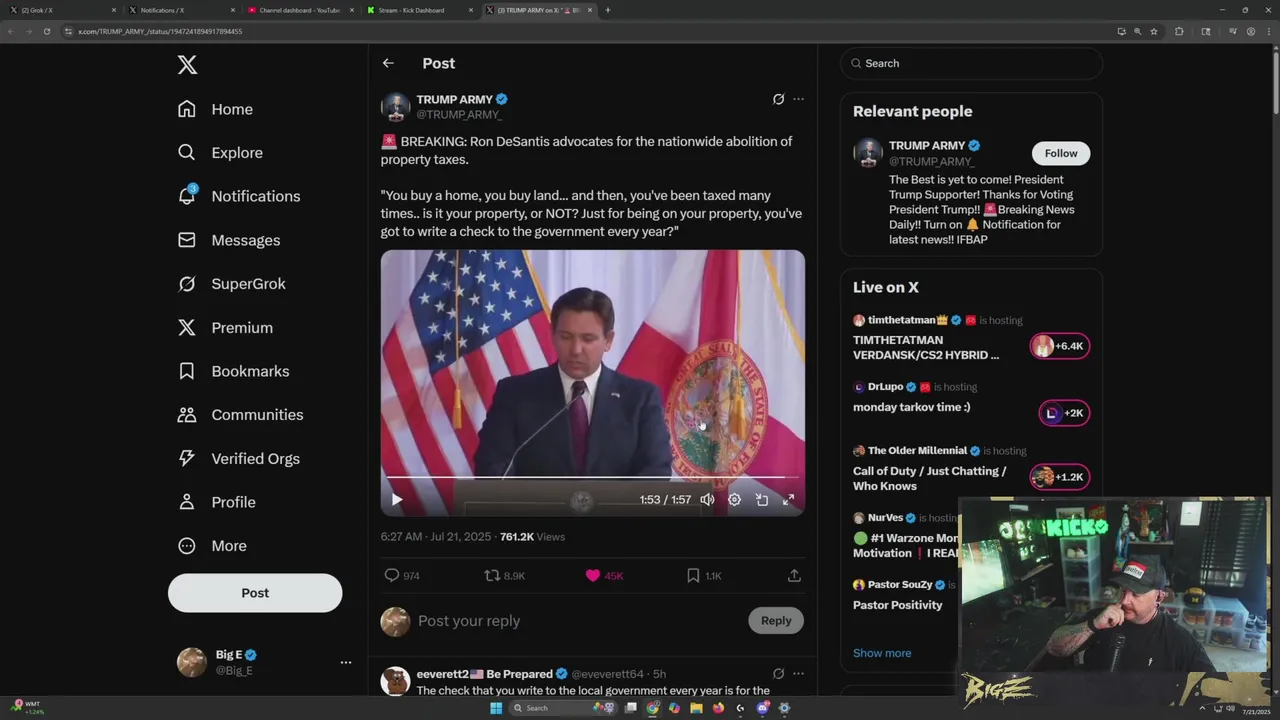Image resolution: width=1280 pixels, height=720 pixels.
Task: Open Pastor Positivity stream
Action: coord(898,605)
